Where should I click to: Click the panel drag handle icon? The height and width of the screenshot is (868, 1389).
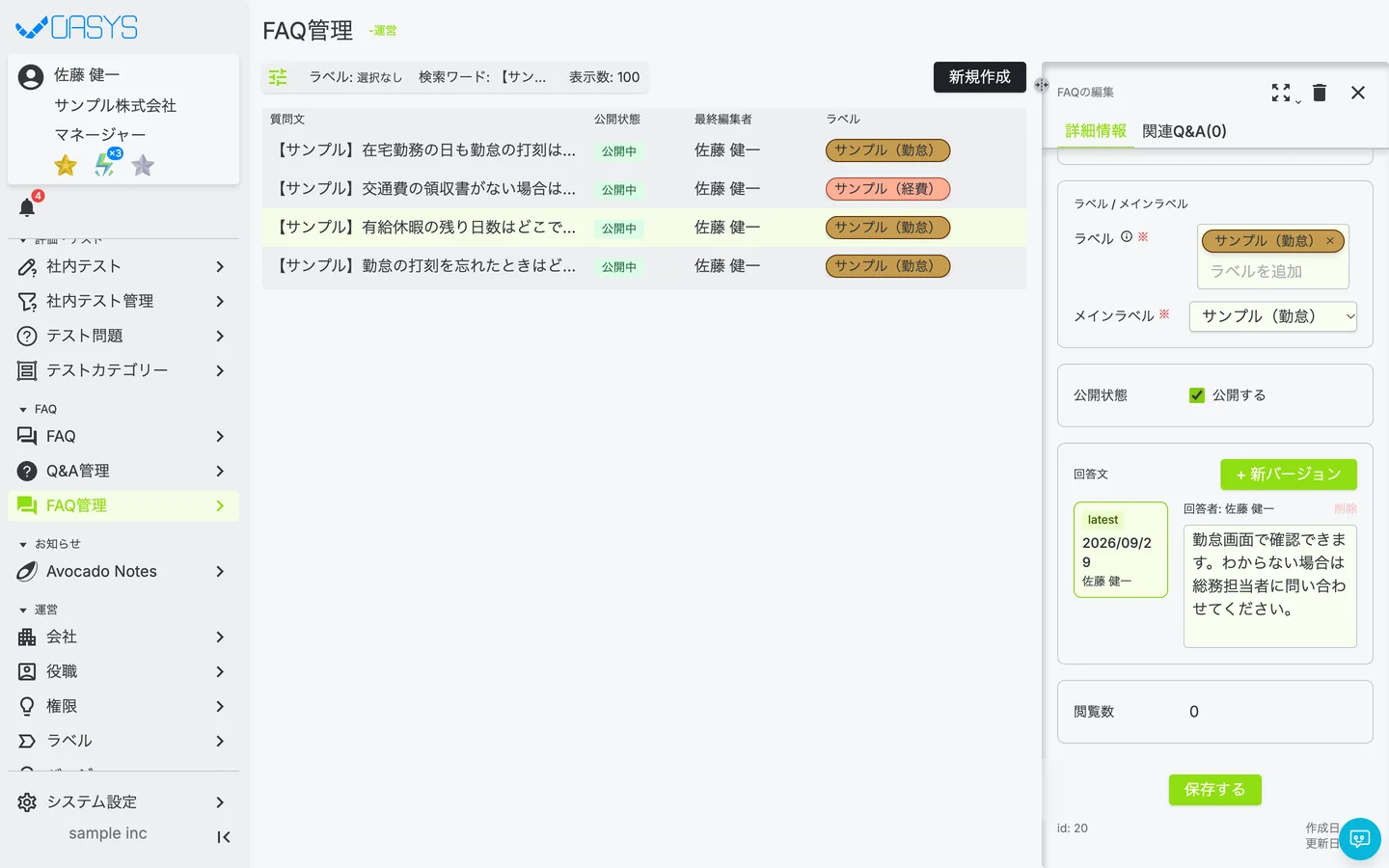pyautogui.click(x=1041, y=85)
